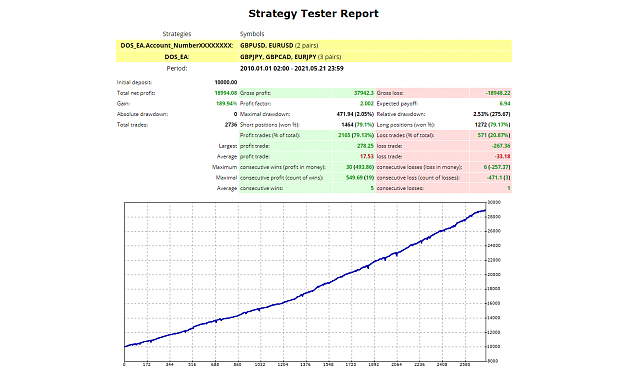Click the 'Maximal' row label
Image resolution: width=625 pixels, height=377 pixels.
[226, 178]
